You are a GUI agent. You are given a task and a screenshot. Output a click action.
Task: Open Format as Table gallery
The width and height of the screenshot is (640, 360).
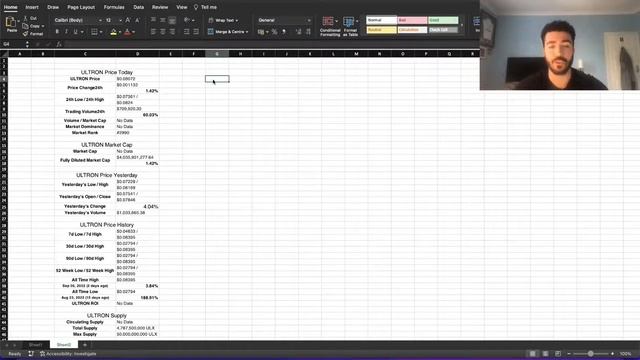click(x=350, y=27)
